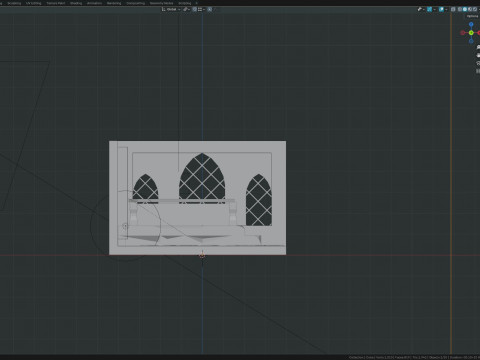Switch to rendered viewport shading

click(475, 9)
